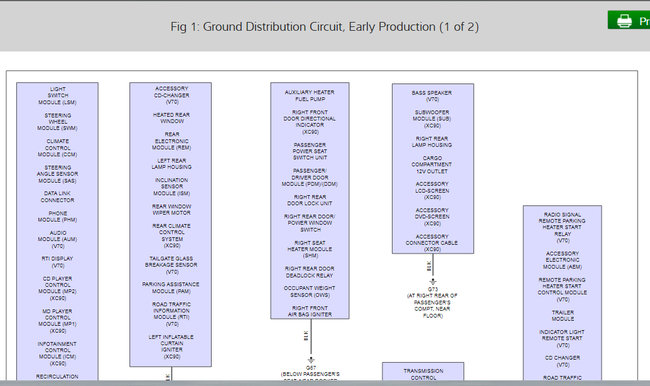The width and height of the screenshot is (650, 386).
Task: Select 'Right Rear Lamp Housing' label
Action: tap(432, 141)
